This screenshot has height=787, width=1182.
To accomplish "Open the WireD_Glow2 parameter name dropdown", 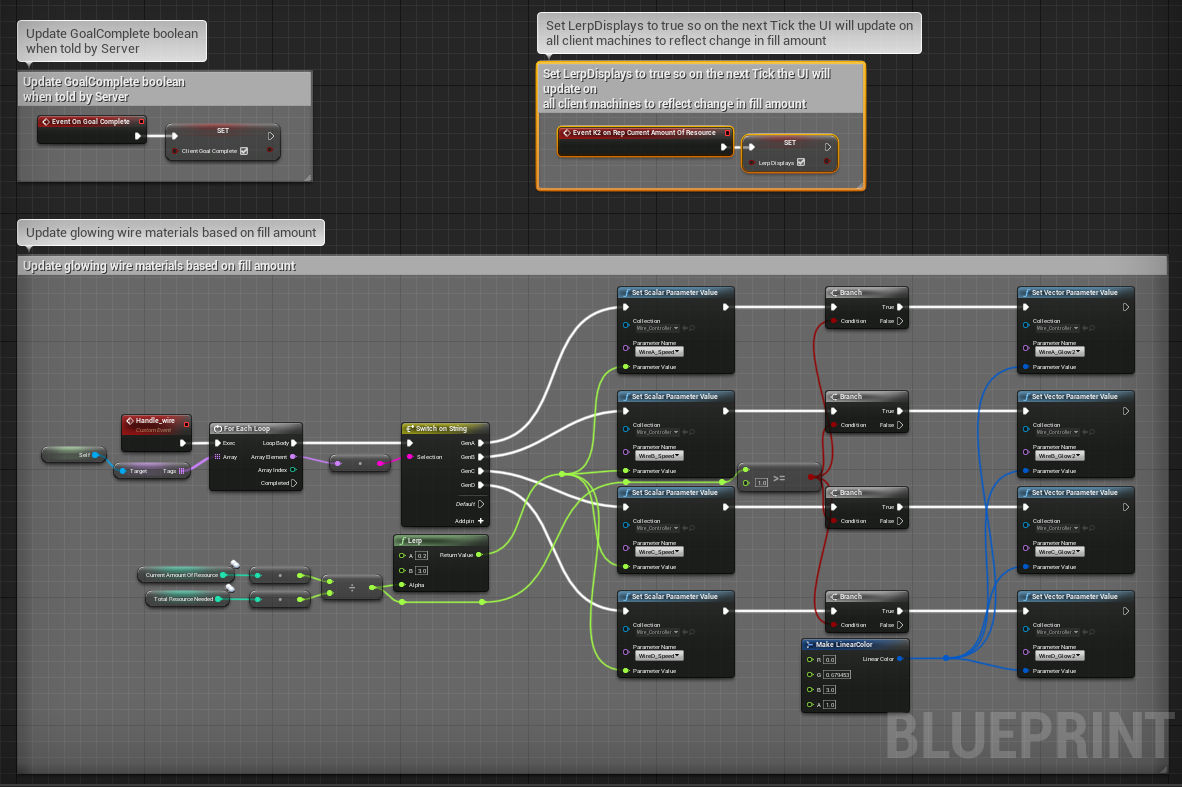I will (1059, 655).
